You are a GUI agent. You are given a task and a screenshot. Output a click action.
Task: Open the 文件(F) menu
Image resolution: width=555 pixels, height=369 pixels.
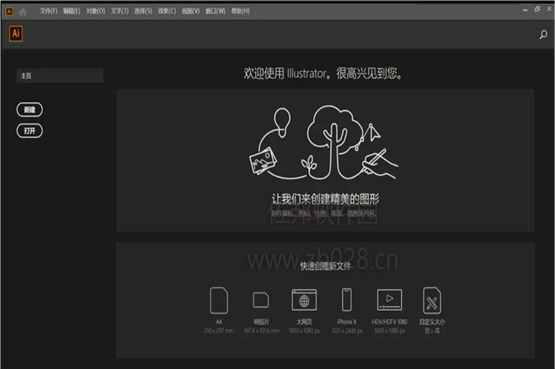point(48,11)
